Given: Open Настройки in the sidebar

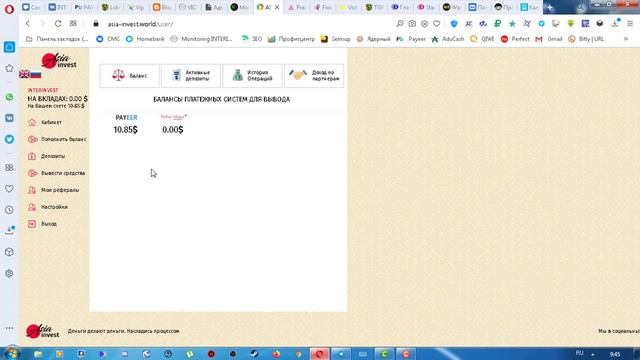Looking at the screenshot, I should point(54,207).
